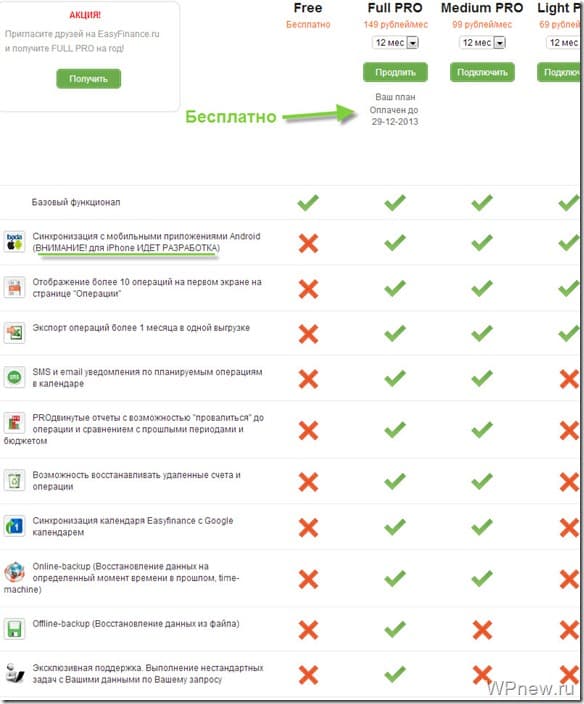This screenshot has width=584, height=704.
Task: Click the underlined iPhone development notice text
Action: tap(126, 248)
